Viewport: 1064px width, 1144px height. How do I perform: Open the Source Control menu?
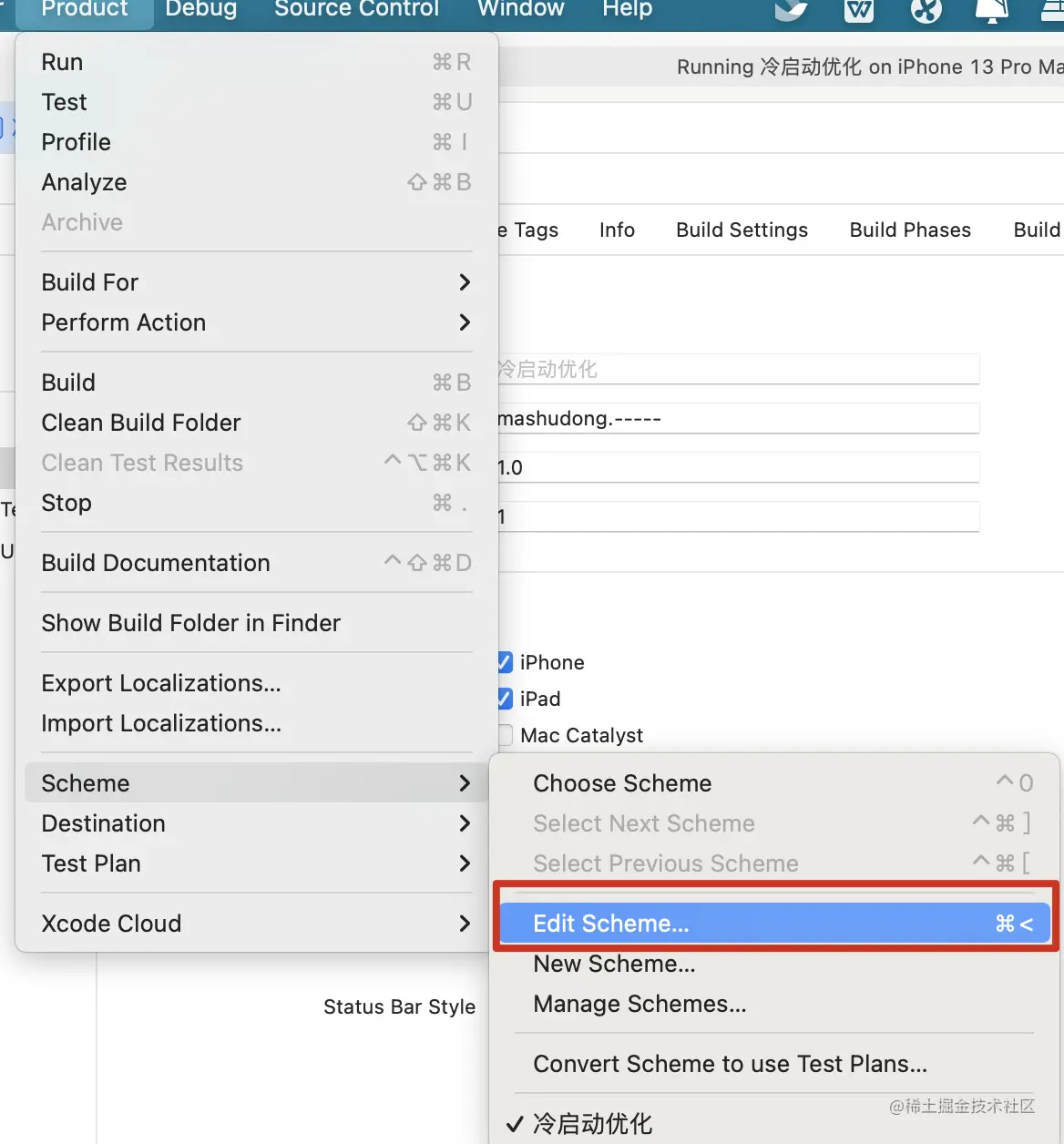pos(356,10)
